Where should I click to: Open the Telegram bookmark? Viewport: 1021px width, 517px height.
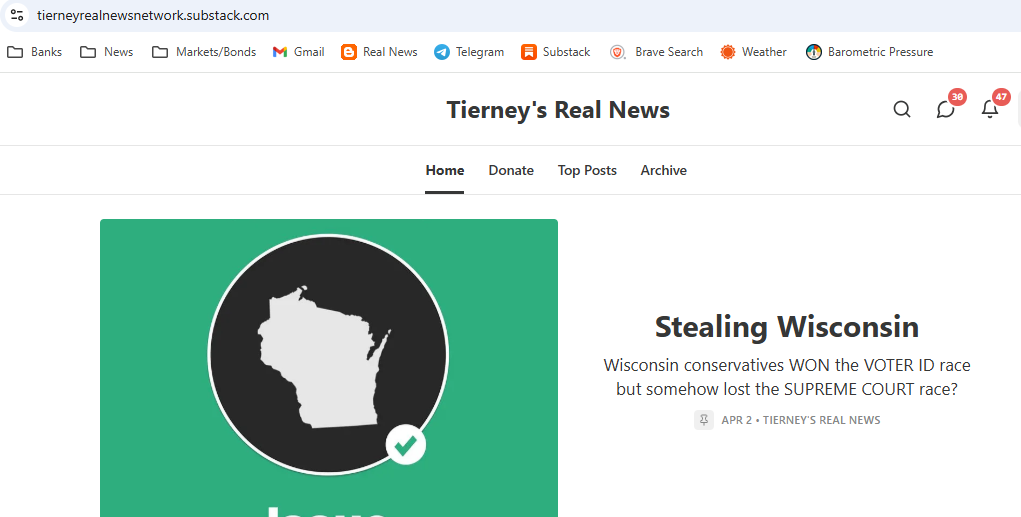coord(469,52)
